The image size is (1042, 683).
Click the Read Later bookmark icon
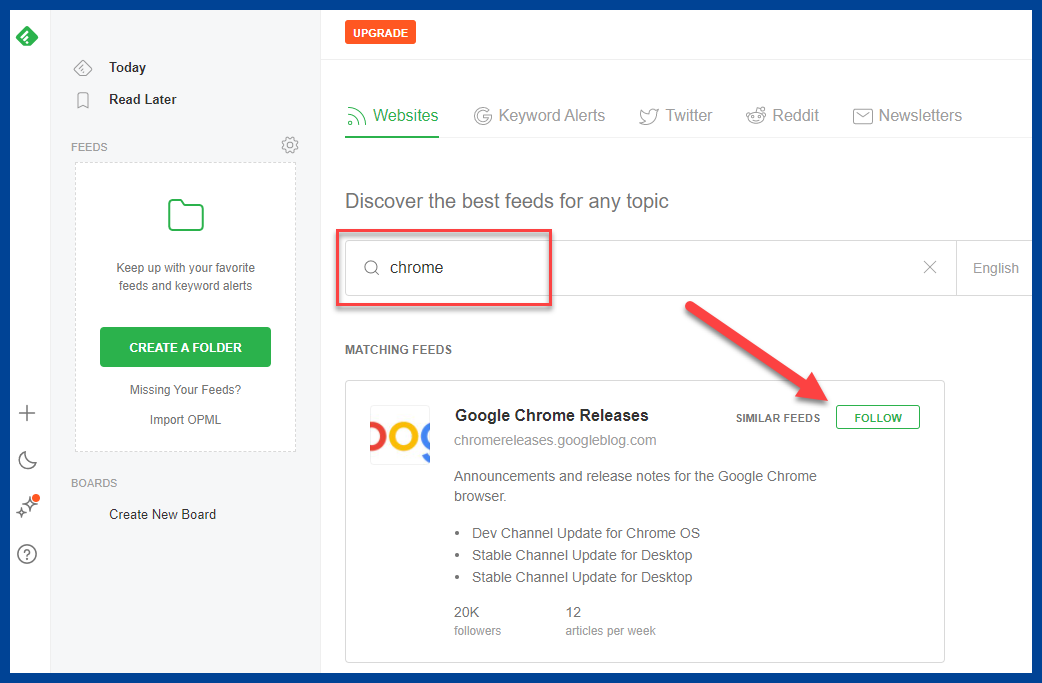82,100
